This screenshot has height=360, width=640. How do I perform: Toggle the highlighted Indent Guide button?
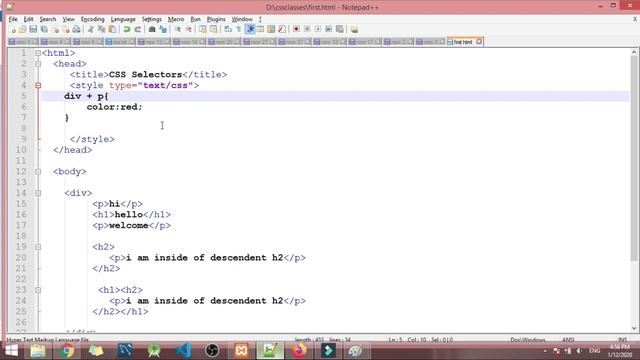coord(250,29)
